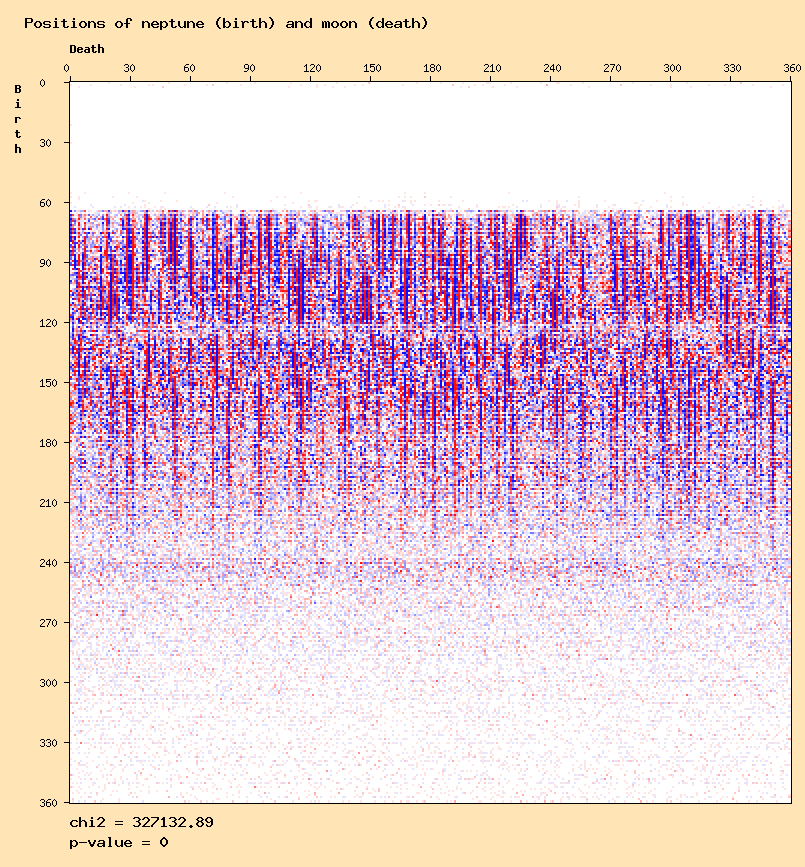Image resolution: width=805 pixels, height=867 pixels.
Task: Click the chart title about neptune and moon
Action: click(x=226, y=23)
